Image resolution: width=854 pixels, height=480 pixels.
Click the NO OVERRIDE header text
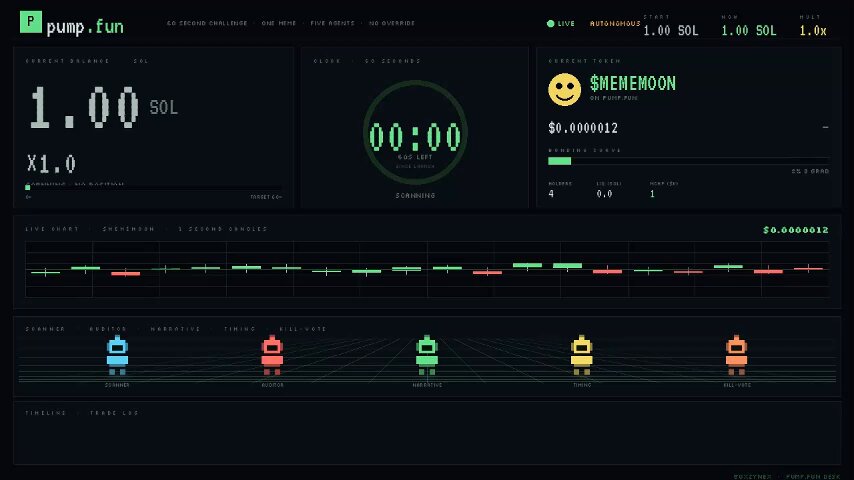coord(392,23)
